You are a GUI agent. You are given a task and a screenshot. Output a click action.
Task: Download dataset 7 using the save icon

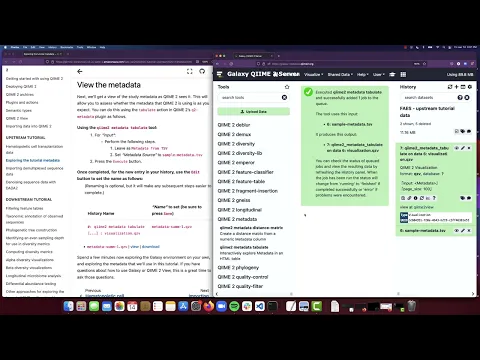point(403,198)
